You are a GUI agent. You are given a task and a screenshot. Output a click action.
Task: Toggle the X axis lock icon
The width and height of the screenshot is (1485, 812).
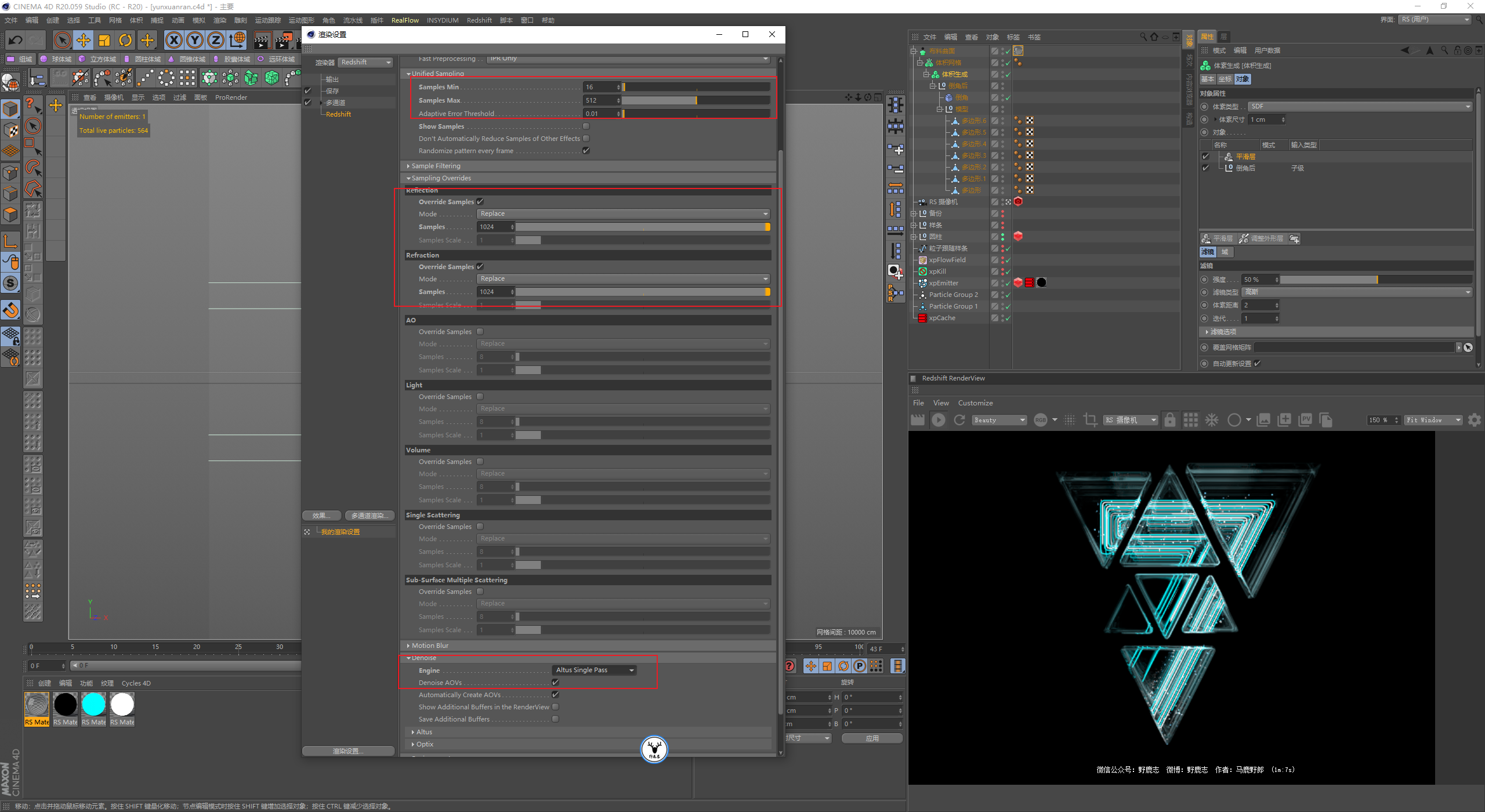point(173,40)
